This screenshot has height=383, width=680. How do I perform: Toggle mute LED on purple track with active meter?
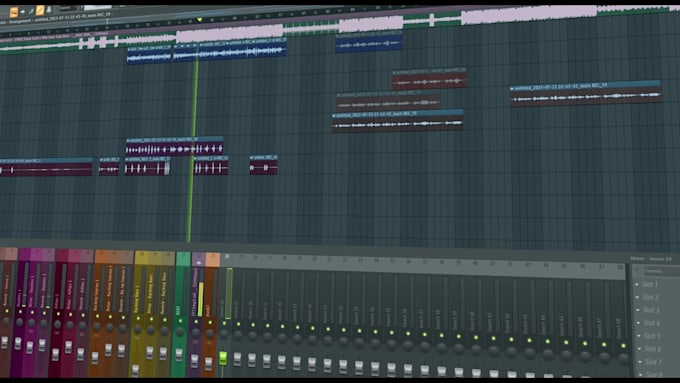tap(196, 322)
